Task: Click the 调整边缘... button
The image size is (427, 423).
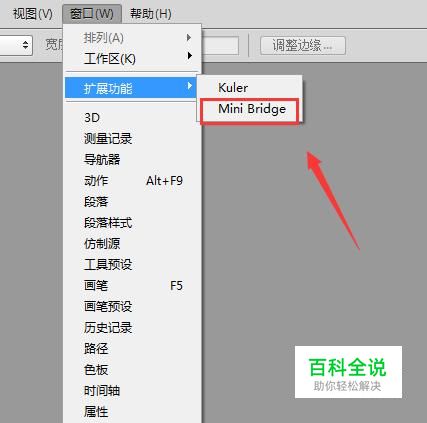Action: pyautogui.click(x=303, y=45)
